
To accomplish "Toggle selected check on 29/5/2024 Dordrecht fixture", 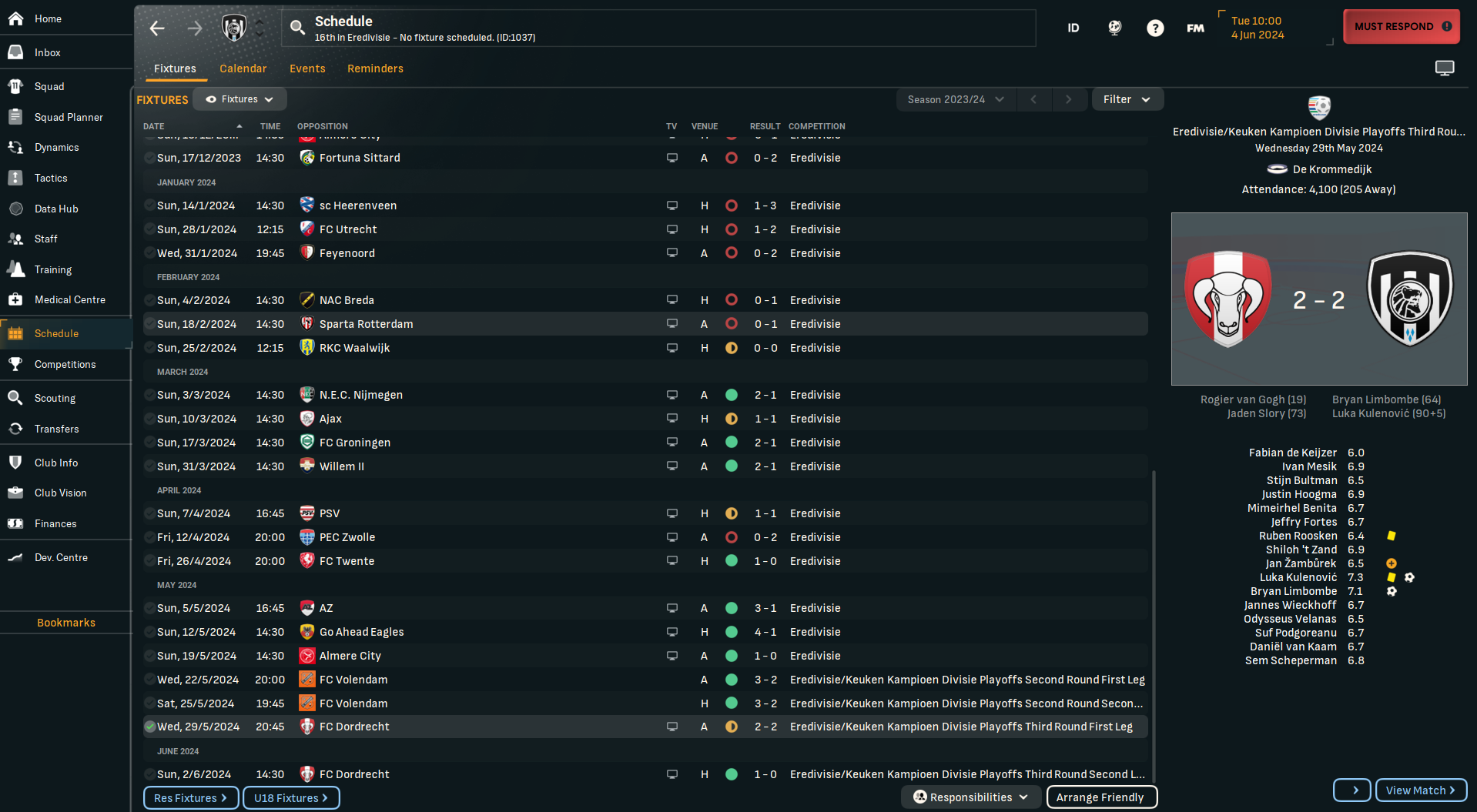I will pyautogui.click(x=149, y=727).
